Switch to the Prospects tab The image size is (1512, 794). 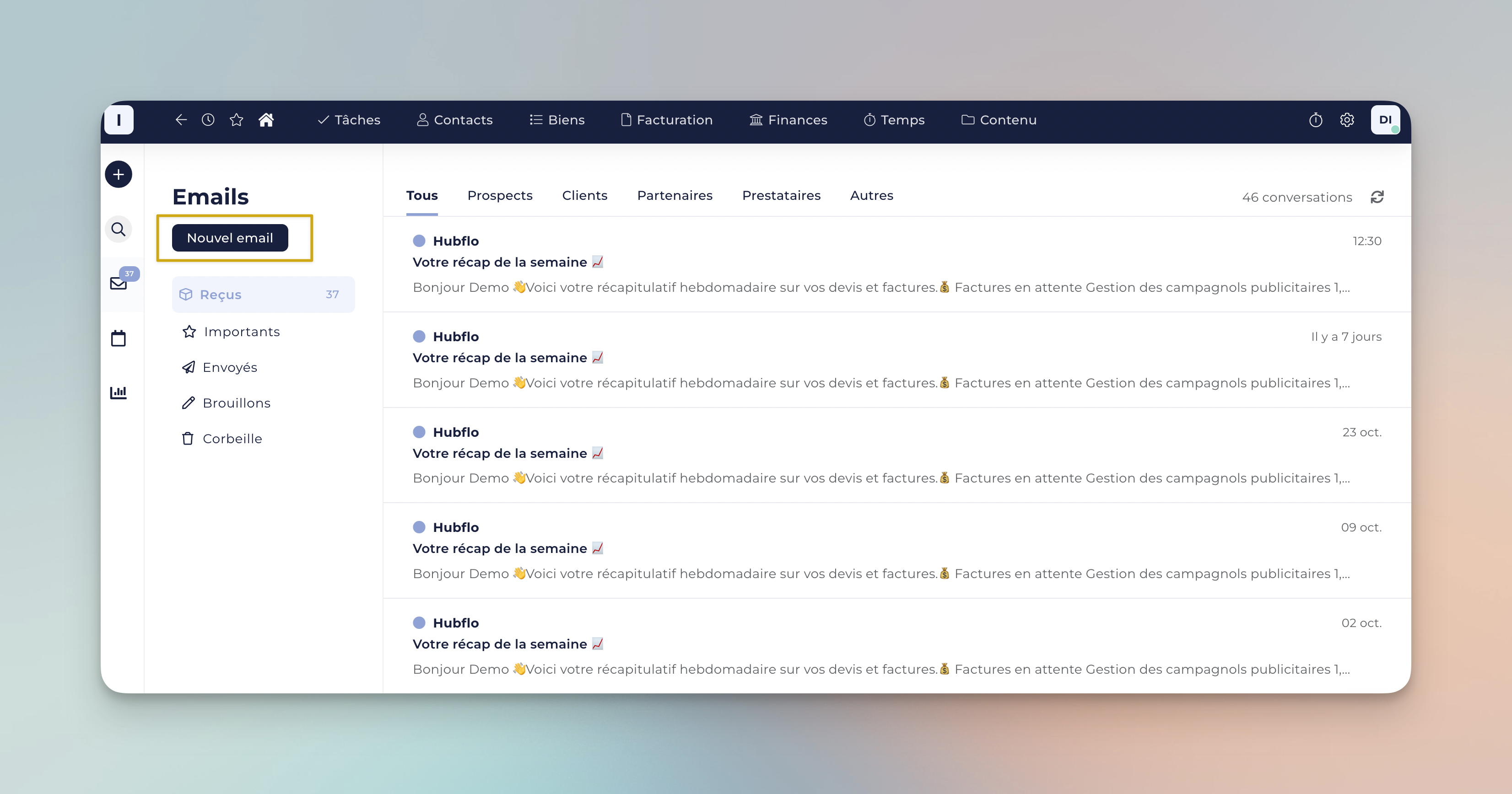tap(500, 195)
